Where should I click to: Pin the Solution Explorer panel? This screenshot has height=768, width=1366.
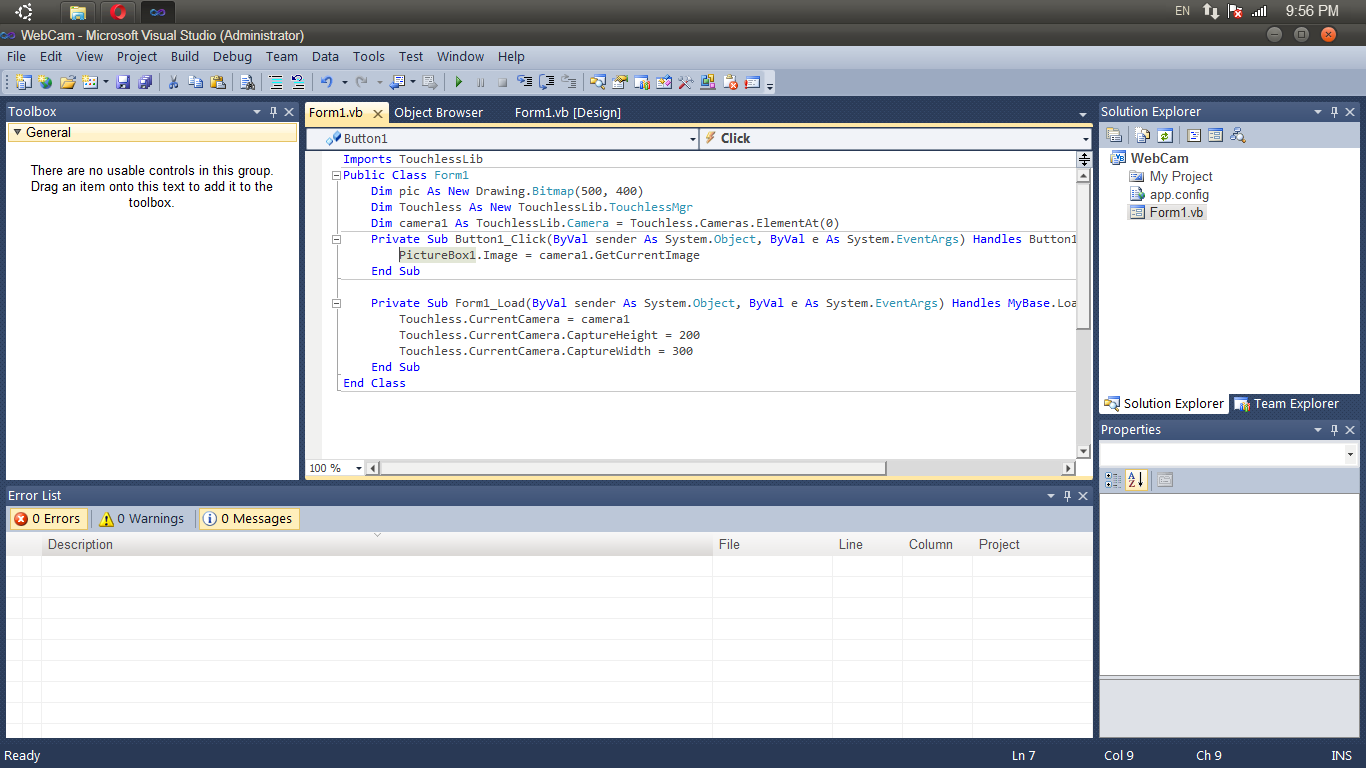click(1333, 111)
